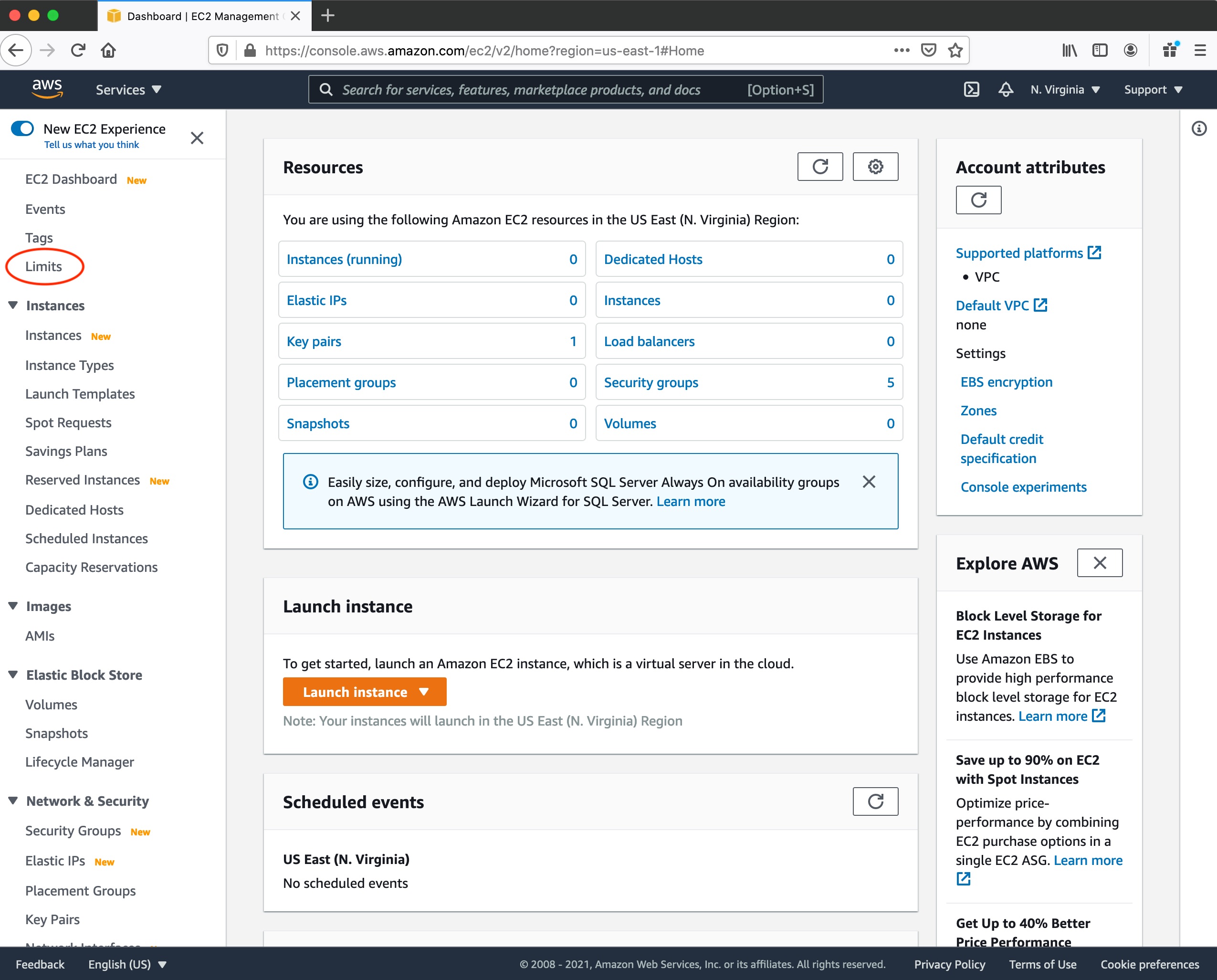View site security lock information
This screenshot has height=980, width=1217.
[x=250, y=51]
